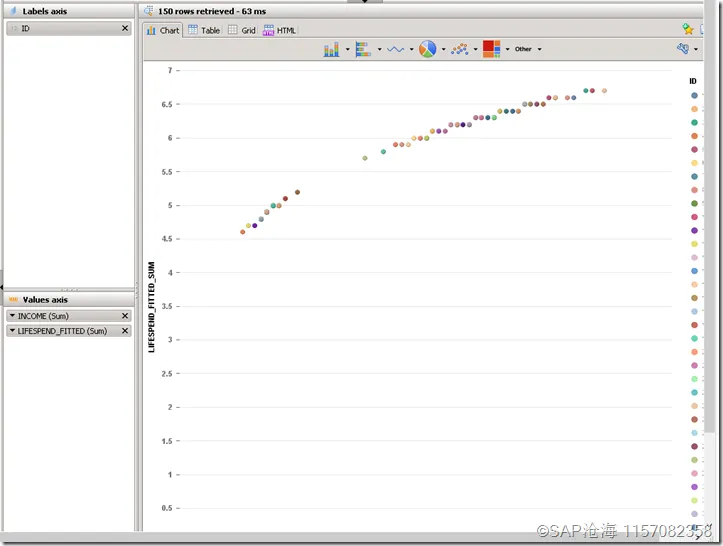Click the highest data point near 6.7
This screenshot has width=723, height=546.
point(604,91)
